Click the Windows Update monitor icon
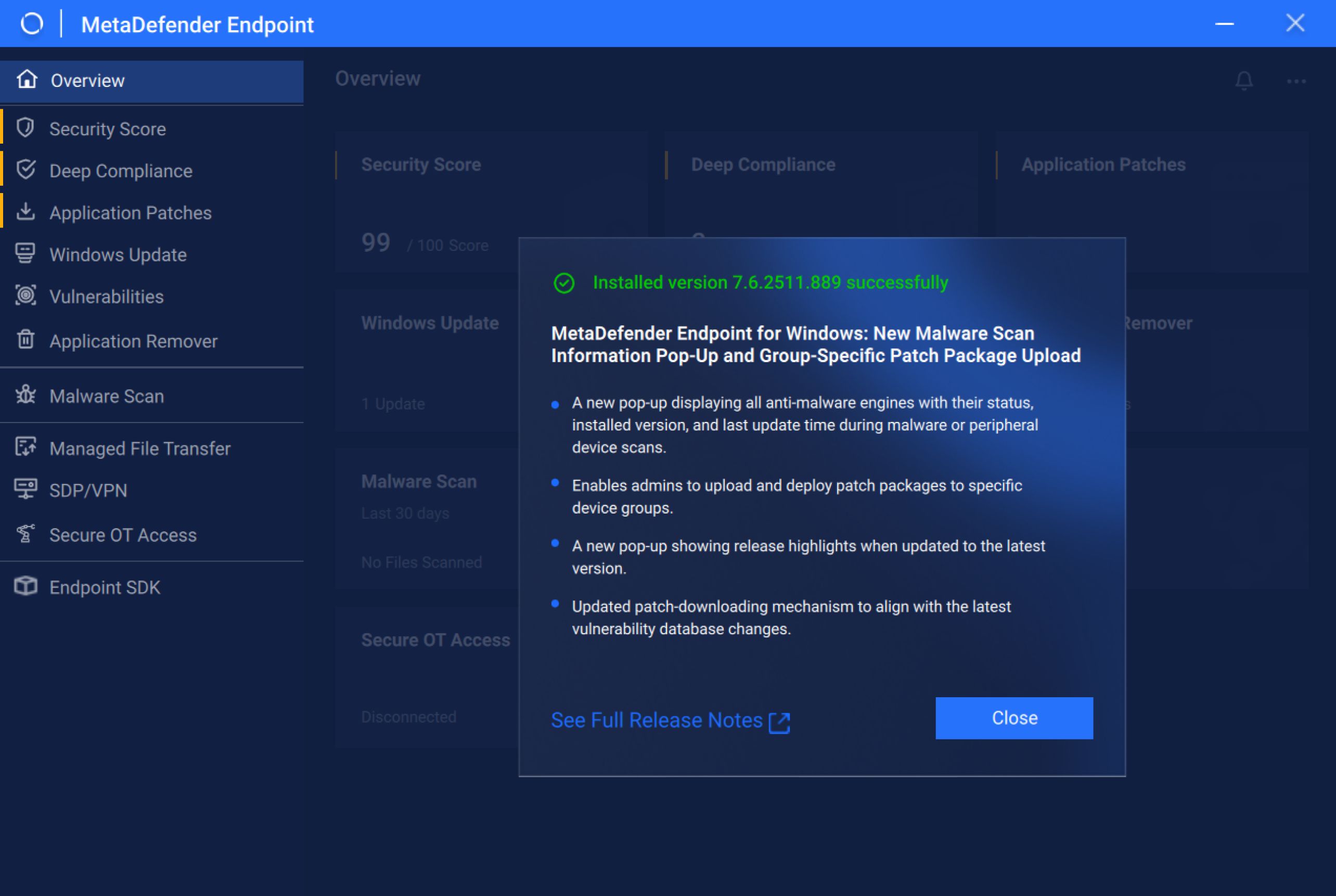The width and height of the screenshot is (1336, 896). [x=25, y=254]
